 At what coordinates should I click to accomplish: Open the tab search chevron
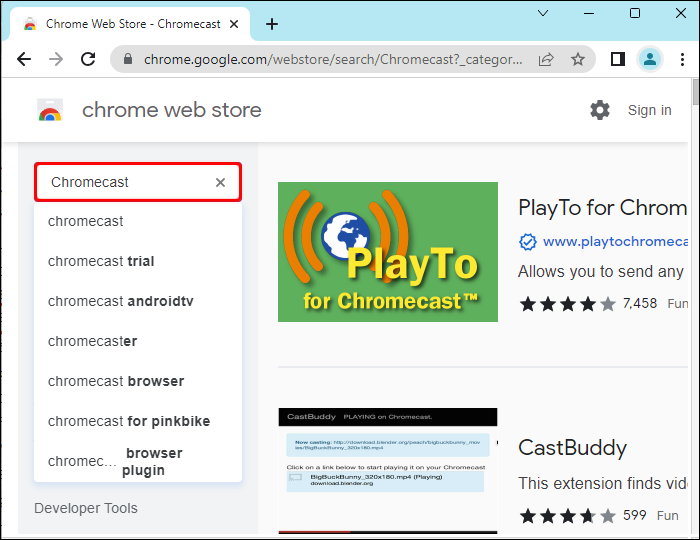(x=543, y=13)
